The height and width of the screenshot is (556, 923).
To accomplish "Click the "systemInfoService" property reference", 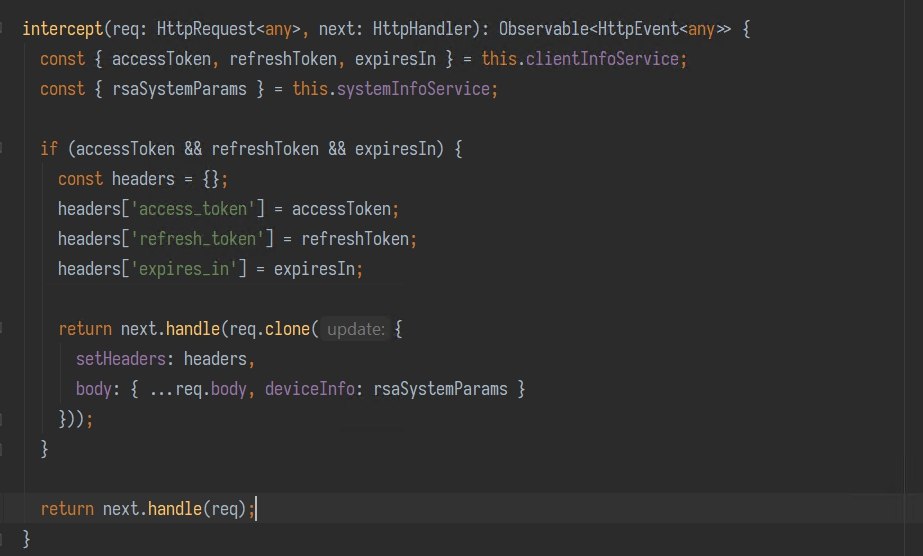I will [x=413, y=89].
